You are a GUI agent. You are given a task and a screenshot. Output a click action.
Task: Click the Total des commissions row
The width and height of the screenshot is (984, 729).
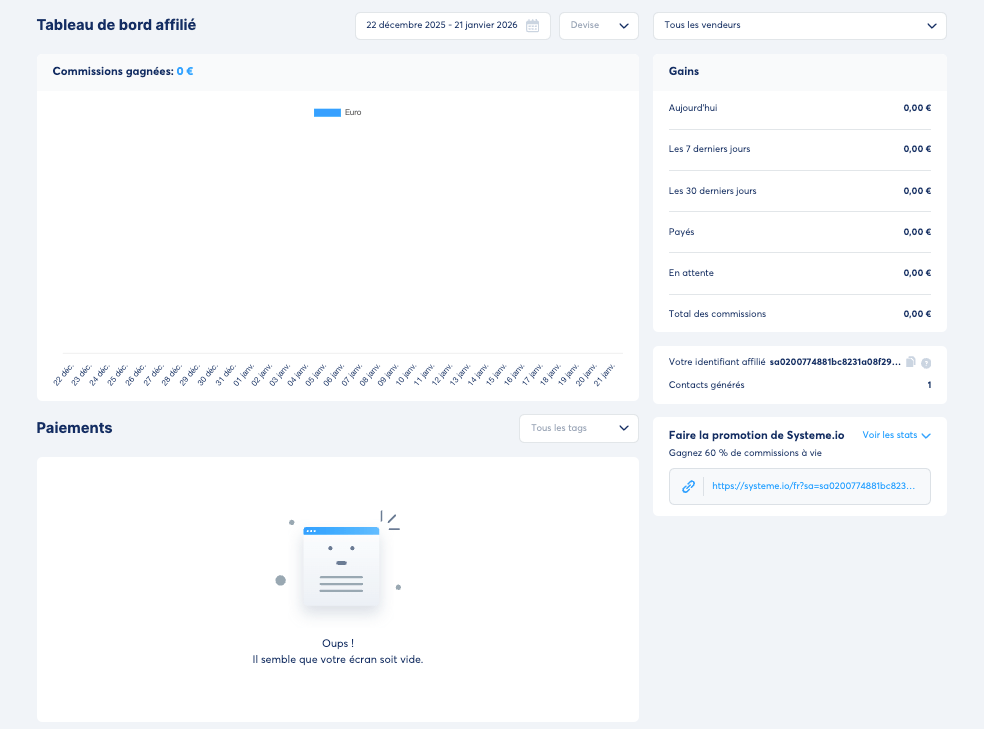799,314
